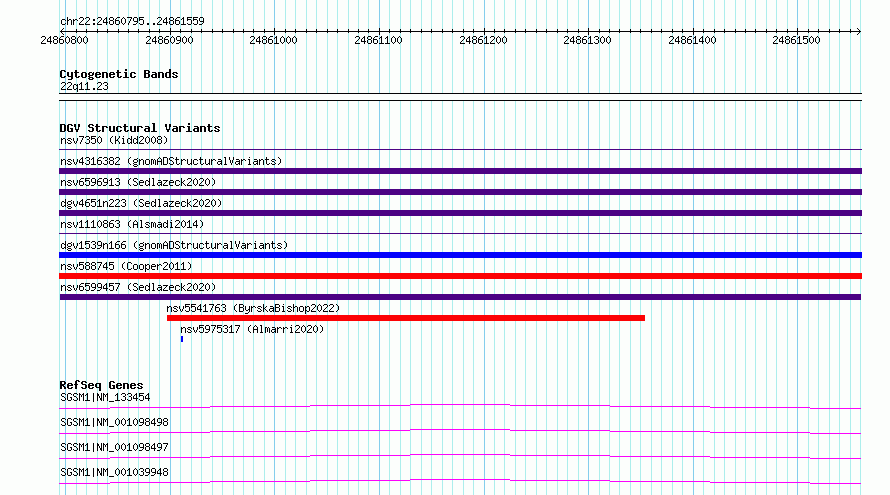Screen dimensions: 890x495
Task: Click ruler position 24861000
Action: click(273, 40)
